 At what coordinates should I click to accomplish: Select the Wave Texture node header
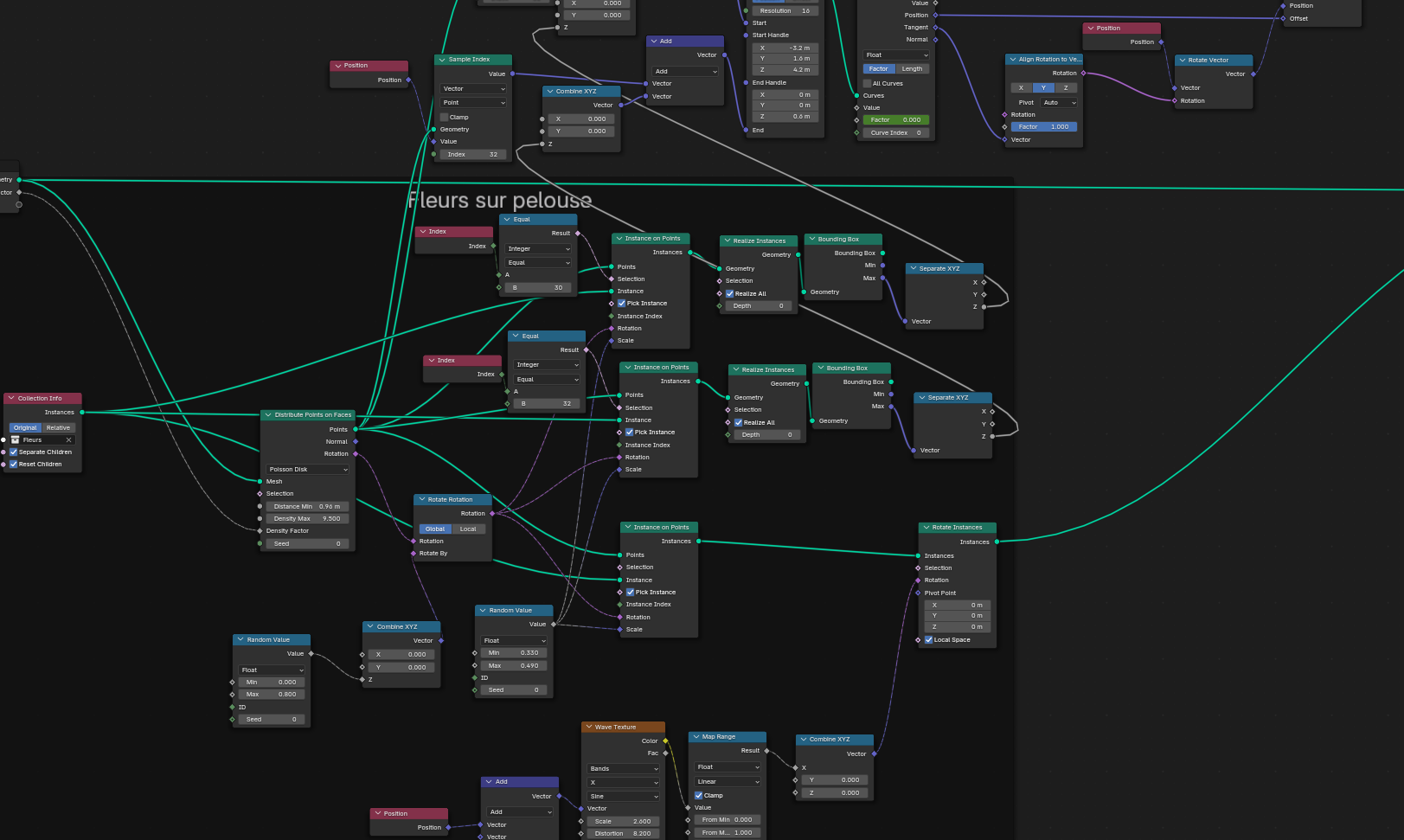click(x=623, y=727)
